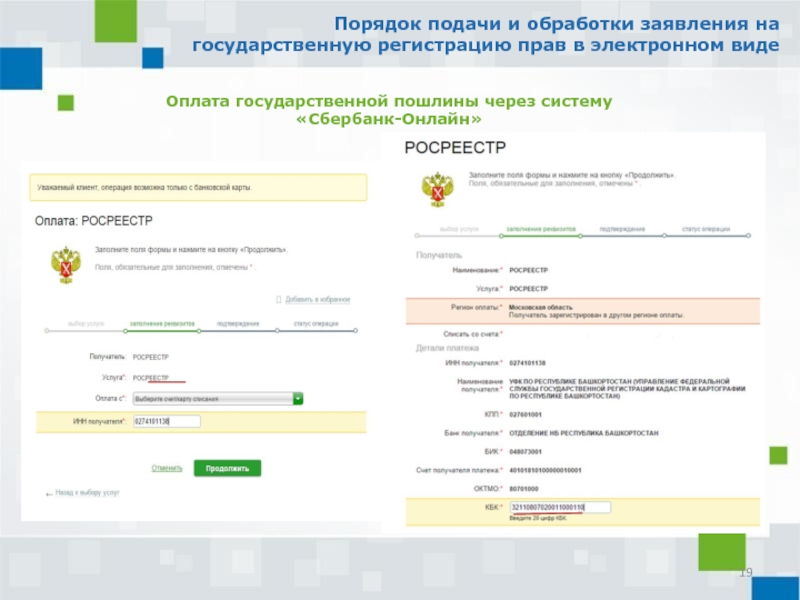
Task: Click the Назад к выбору услуг link
Action: point(87,493)
